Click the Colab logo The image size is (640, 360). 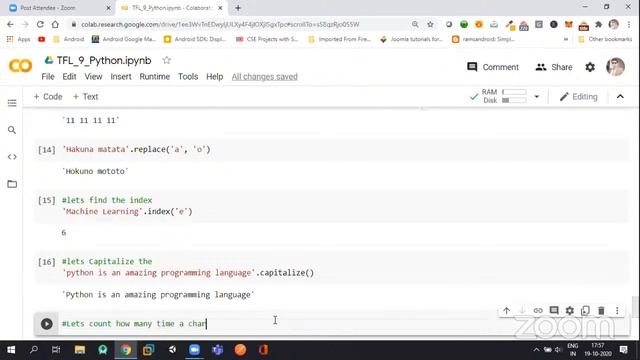click(20, 66)
